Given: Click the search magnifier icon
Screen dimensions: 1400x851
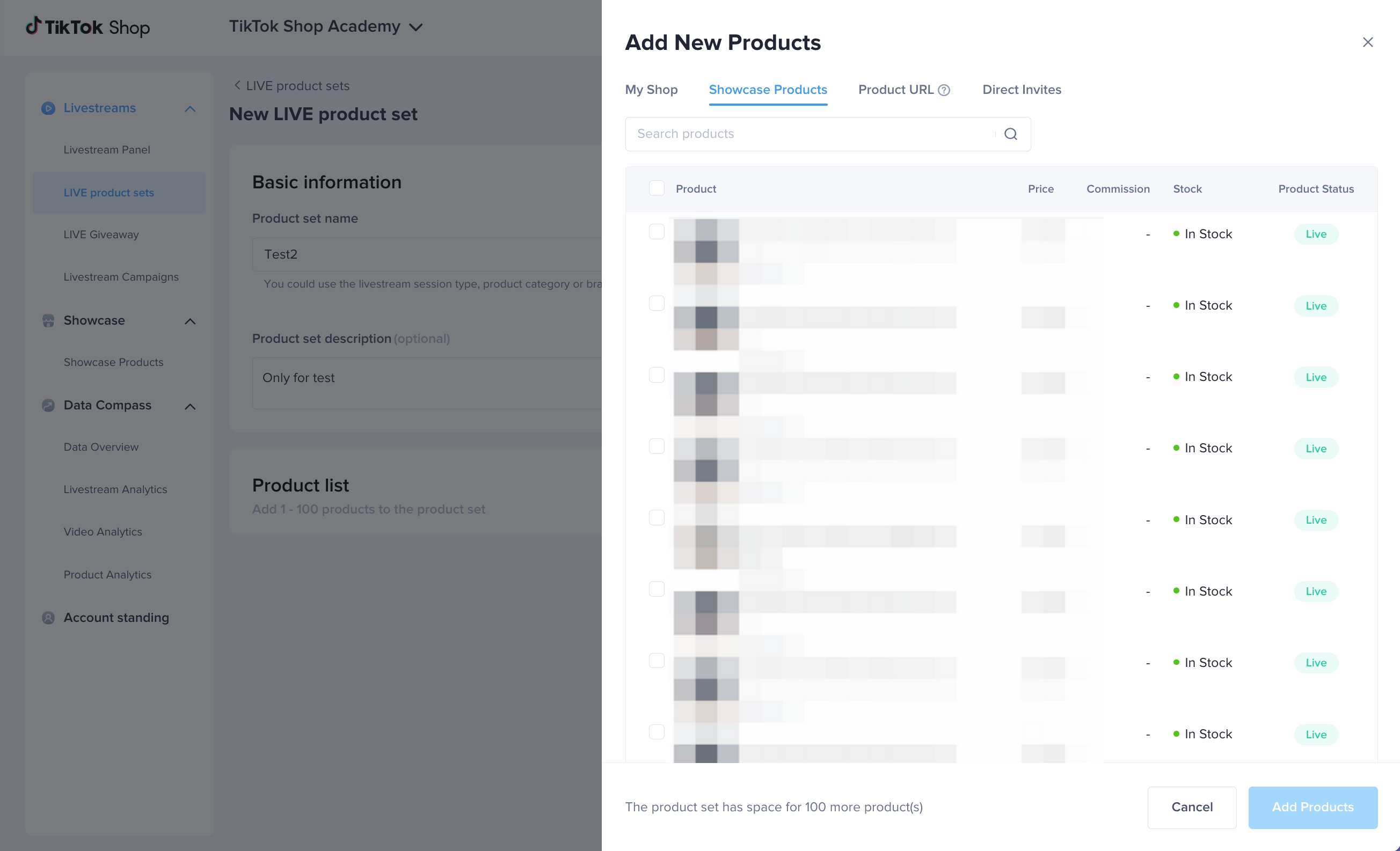Looking at the screenshot, I should click(1010, 134).
